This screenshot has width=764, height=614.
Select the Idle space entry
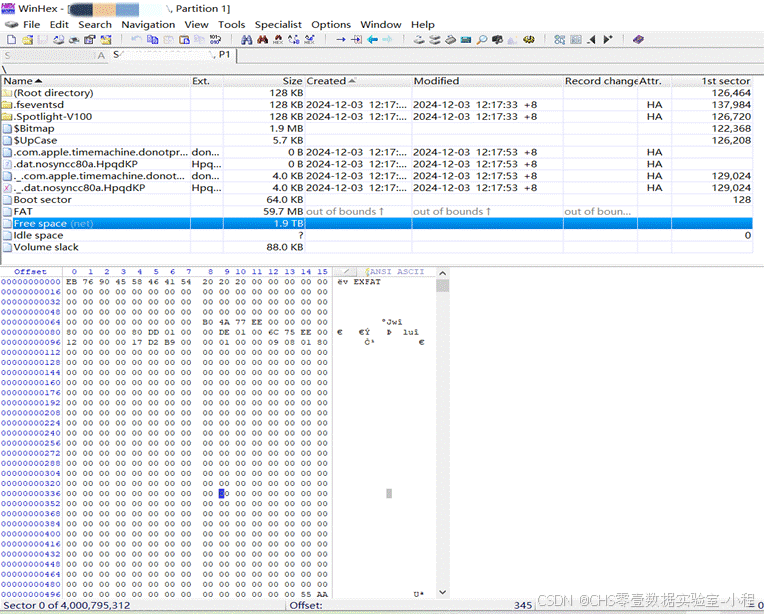(x=377, y=235)
